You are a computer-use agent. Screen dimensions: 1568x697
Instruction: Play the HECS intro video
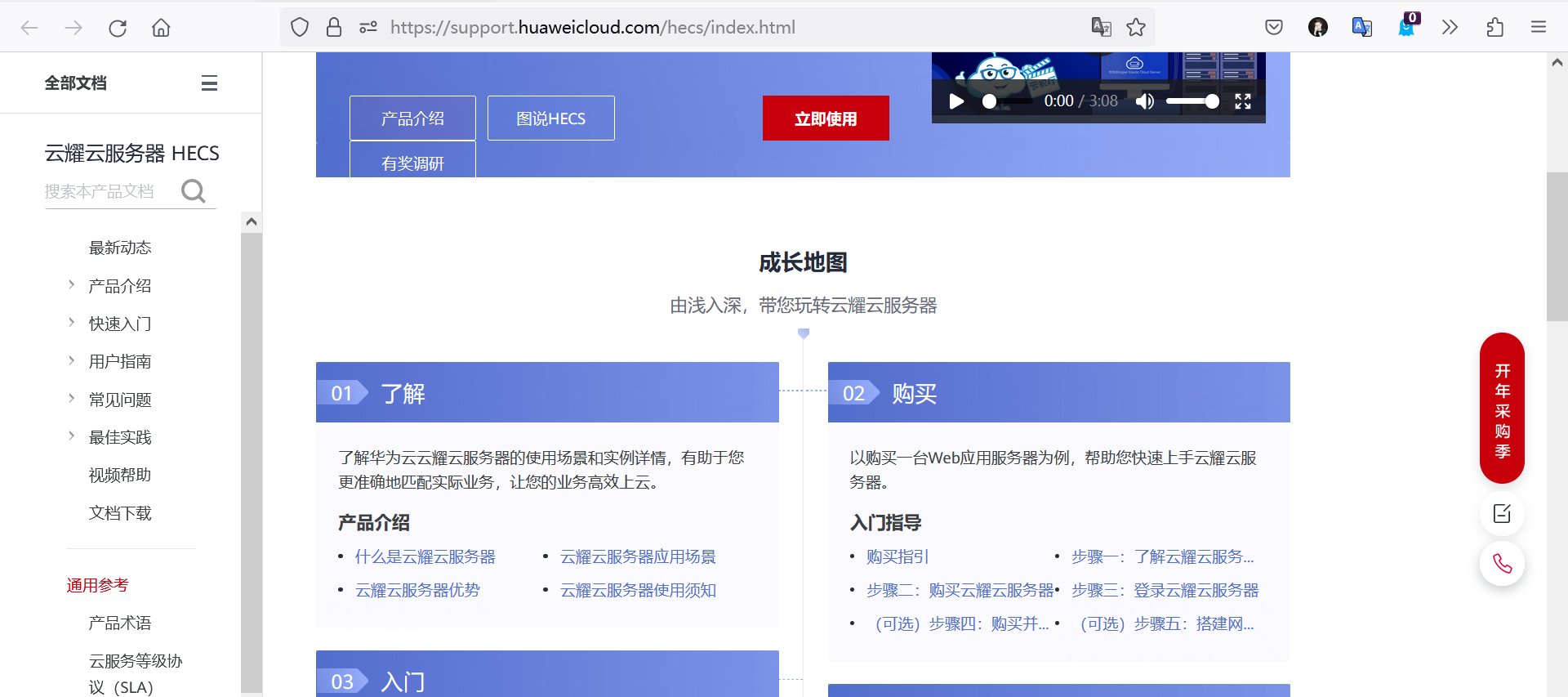[956, 101]
